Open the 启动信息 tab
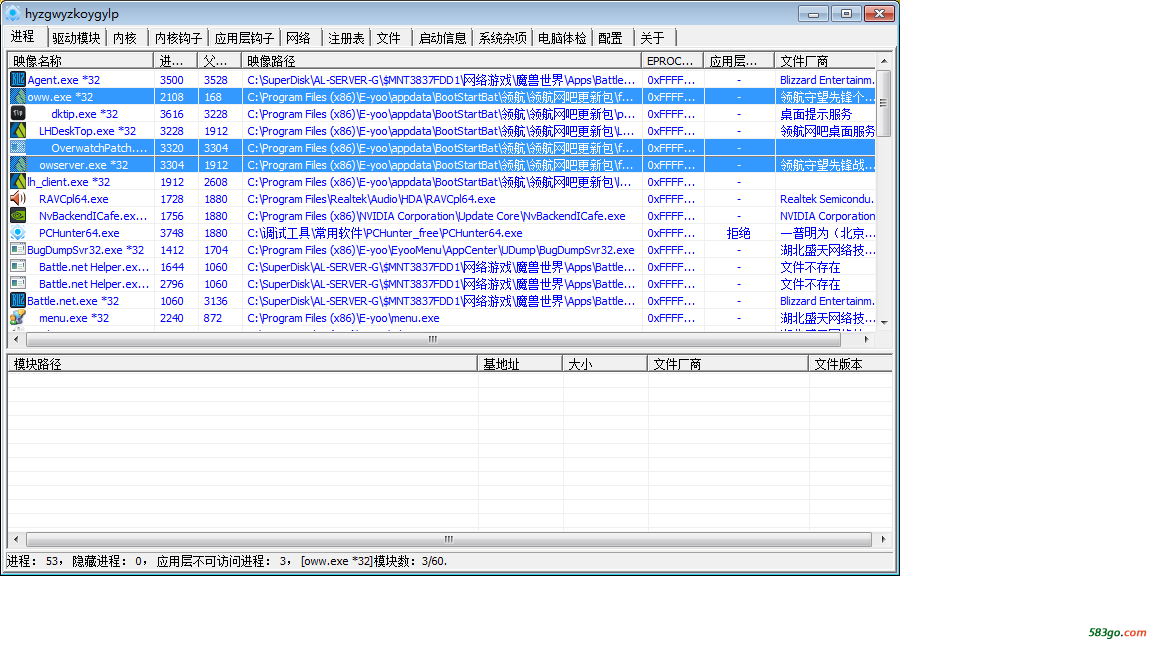1152x648 pixels. point(442,38)
